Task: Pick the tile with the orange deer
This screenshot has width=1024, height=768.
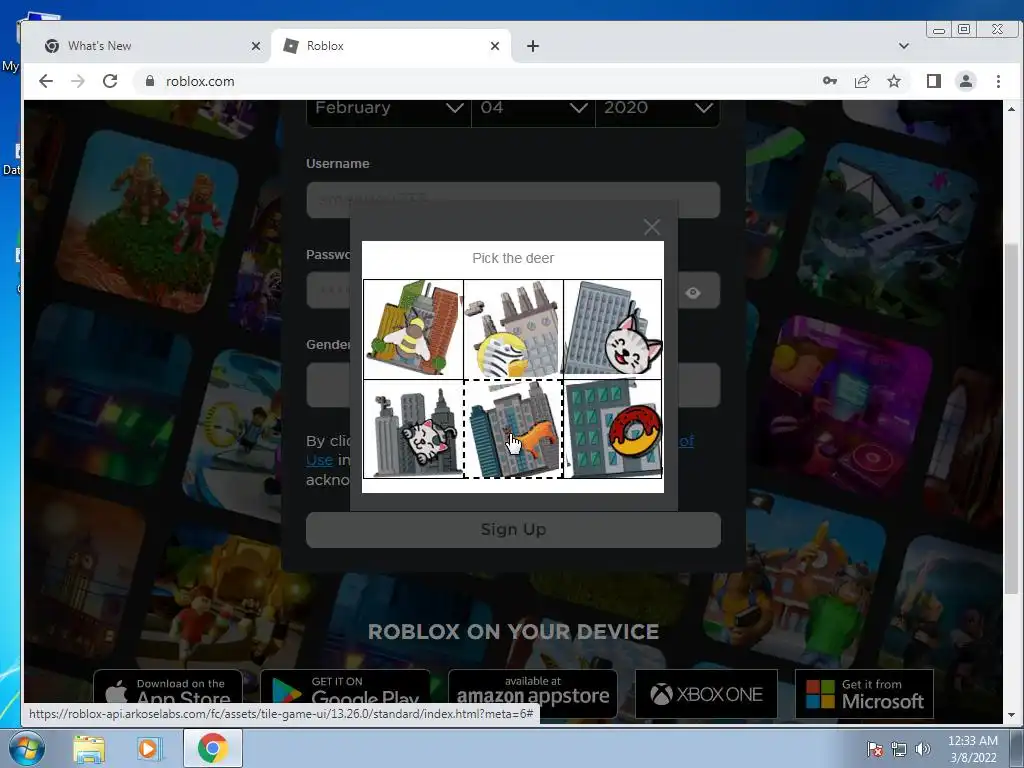Action: pos(513,429)
